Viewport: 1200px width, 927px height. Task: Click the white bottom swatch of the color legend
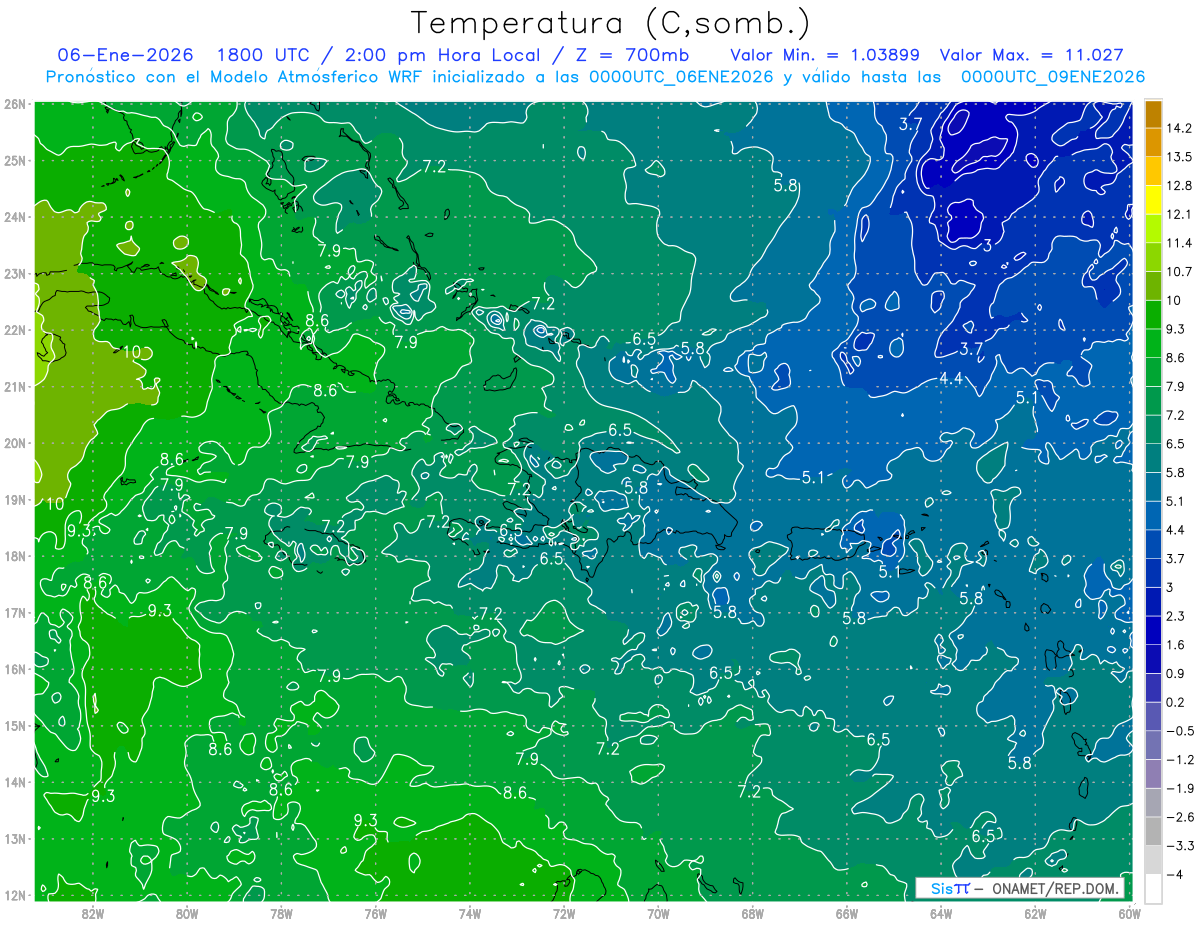[1153, 888]
